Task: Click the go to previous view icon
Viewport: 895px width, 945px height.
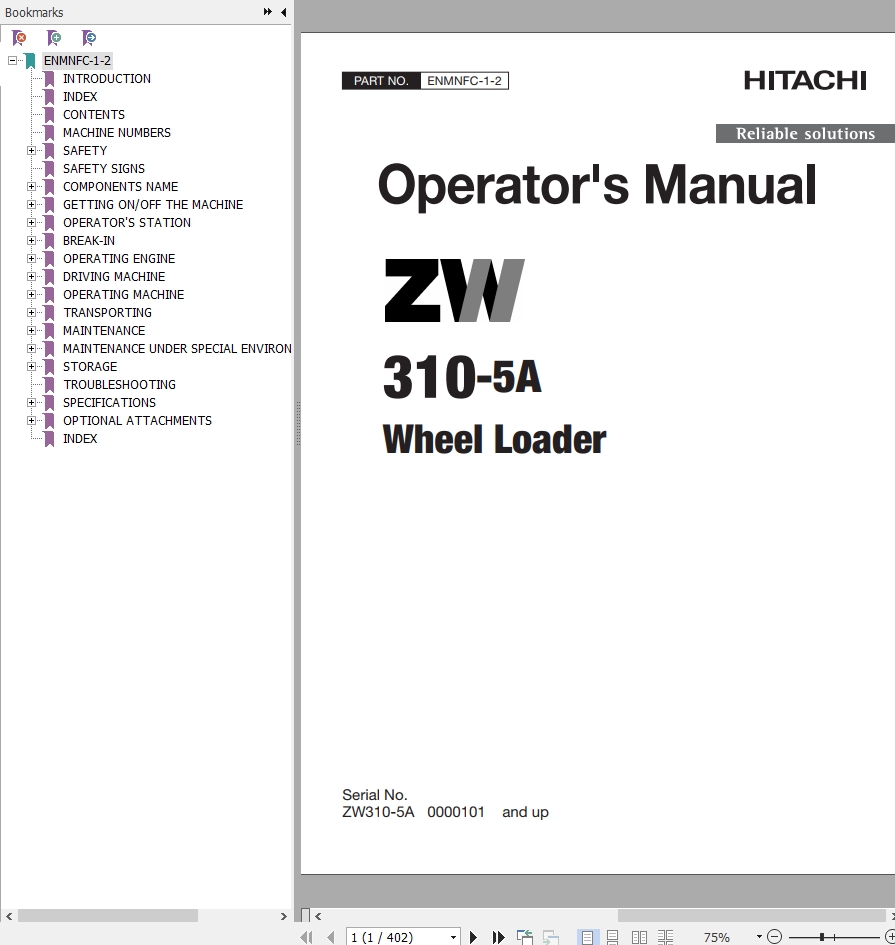Action: coord(525,937)
